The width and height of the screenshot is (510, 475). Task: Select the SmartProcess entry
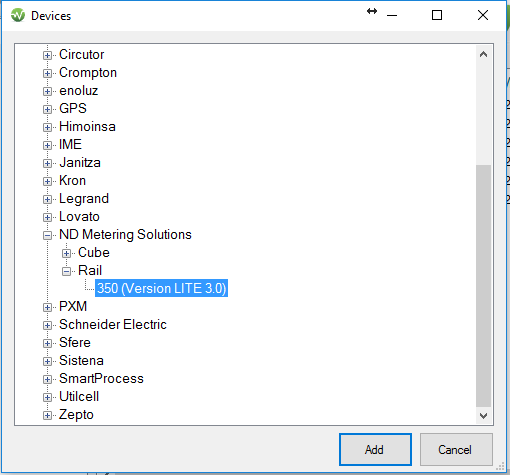pyautogui.click(x=101, y=379)
